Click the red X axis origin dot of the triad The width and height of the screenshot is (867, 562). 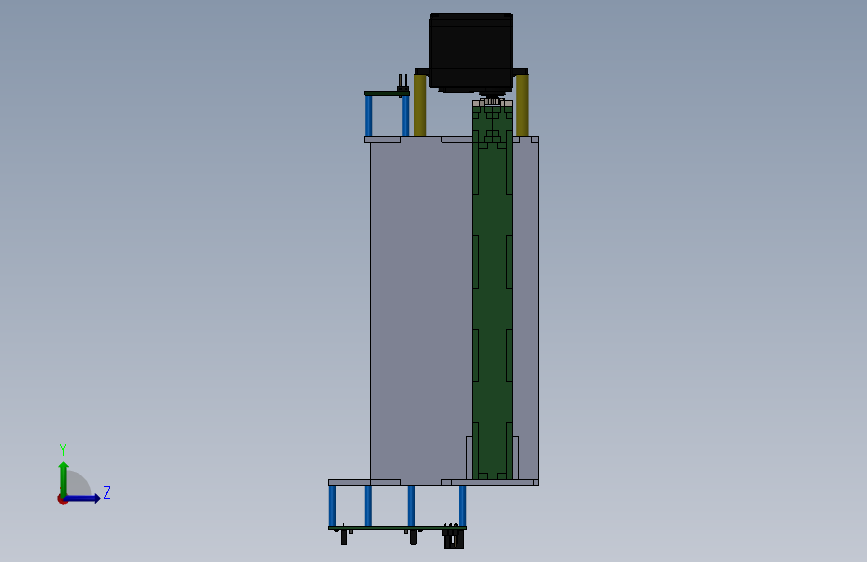pyautogui.click(x=62, y=499)
